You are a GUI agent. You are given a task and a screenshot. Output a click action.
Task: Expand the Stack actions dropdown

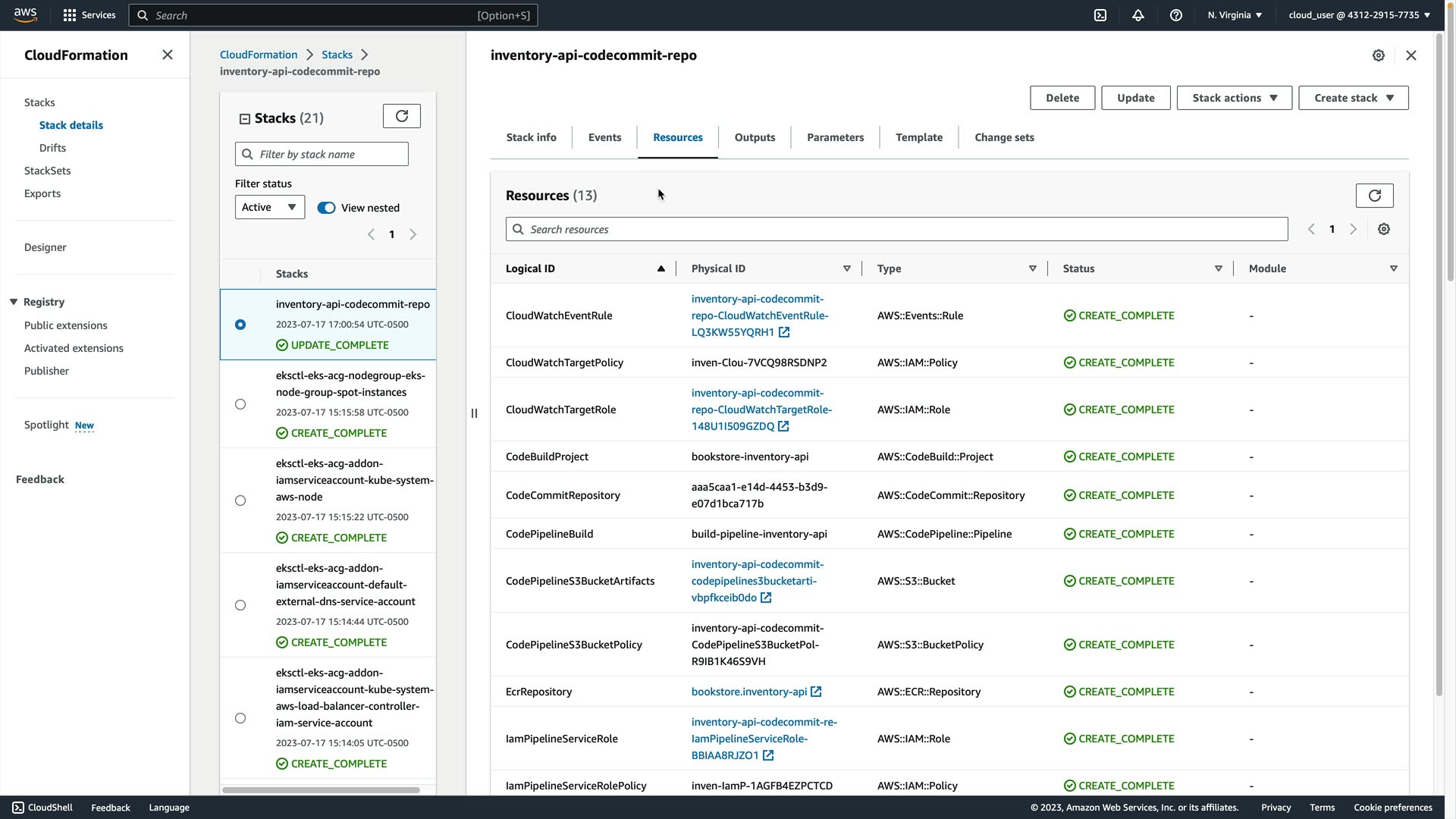(1234, 98)
